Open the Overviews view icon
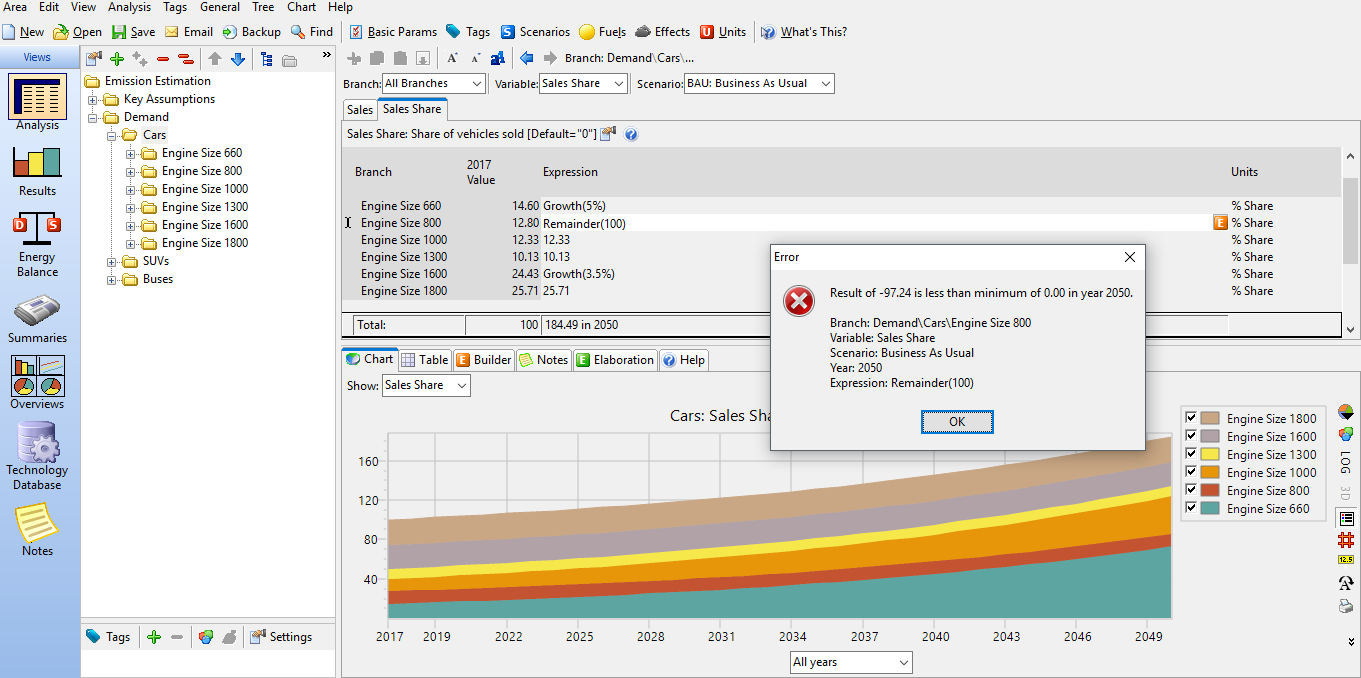This screenshot has width=1361, height=678. click(37, 382)
